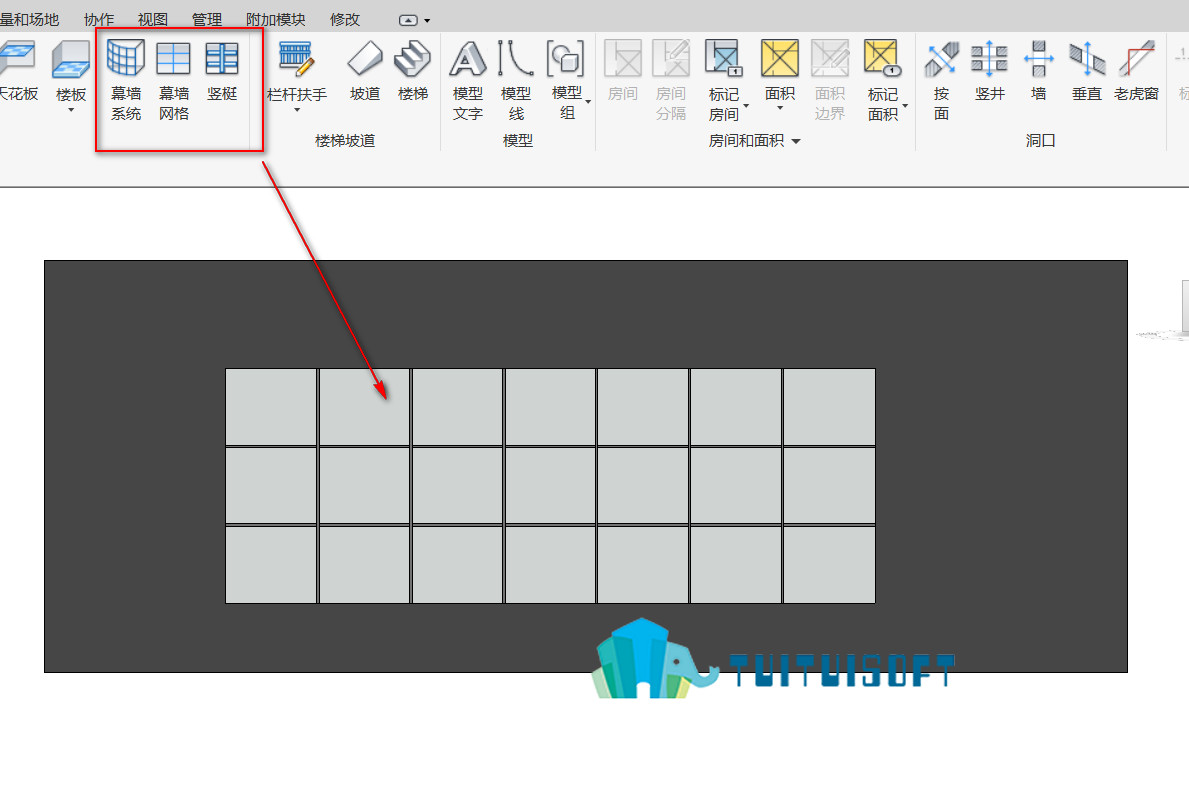Screen dimensions: 1189x791
Task: Open the 量和场地 massing and site tab
Action: pos(30,19)
